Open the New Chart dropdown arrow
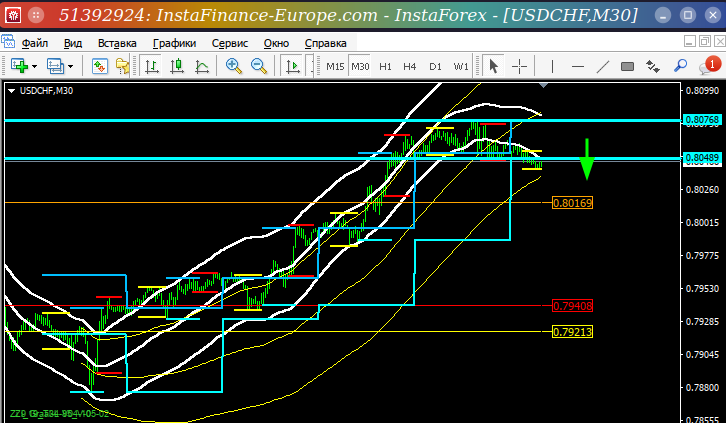This screenshot has height=423, width=726. coord(35,67)
